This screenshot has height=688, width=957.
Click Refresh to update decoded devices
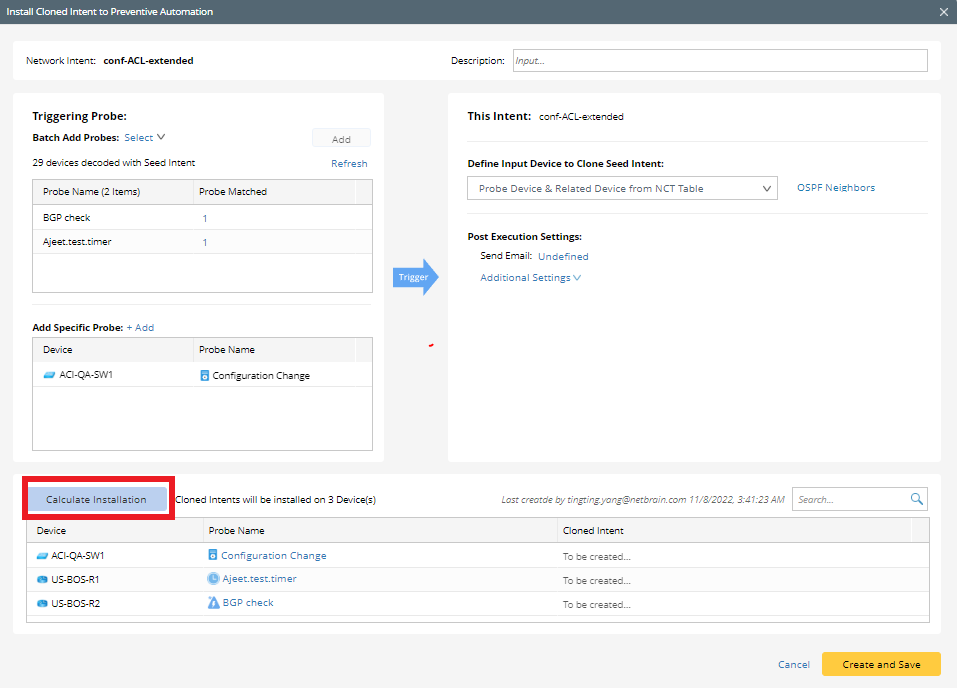tap(348, 163)
